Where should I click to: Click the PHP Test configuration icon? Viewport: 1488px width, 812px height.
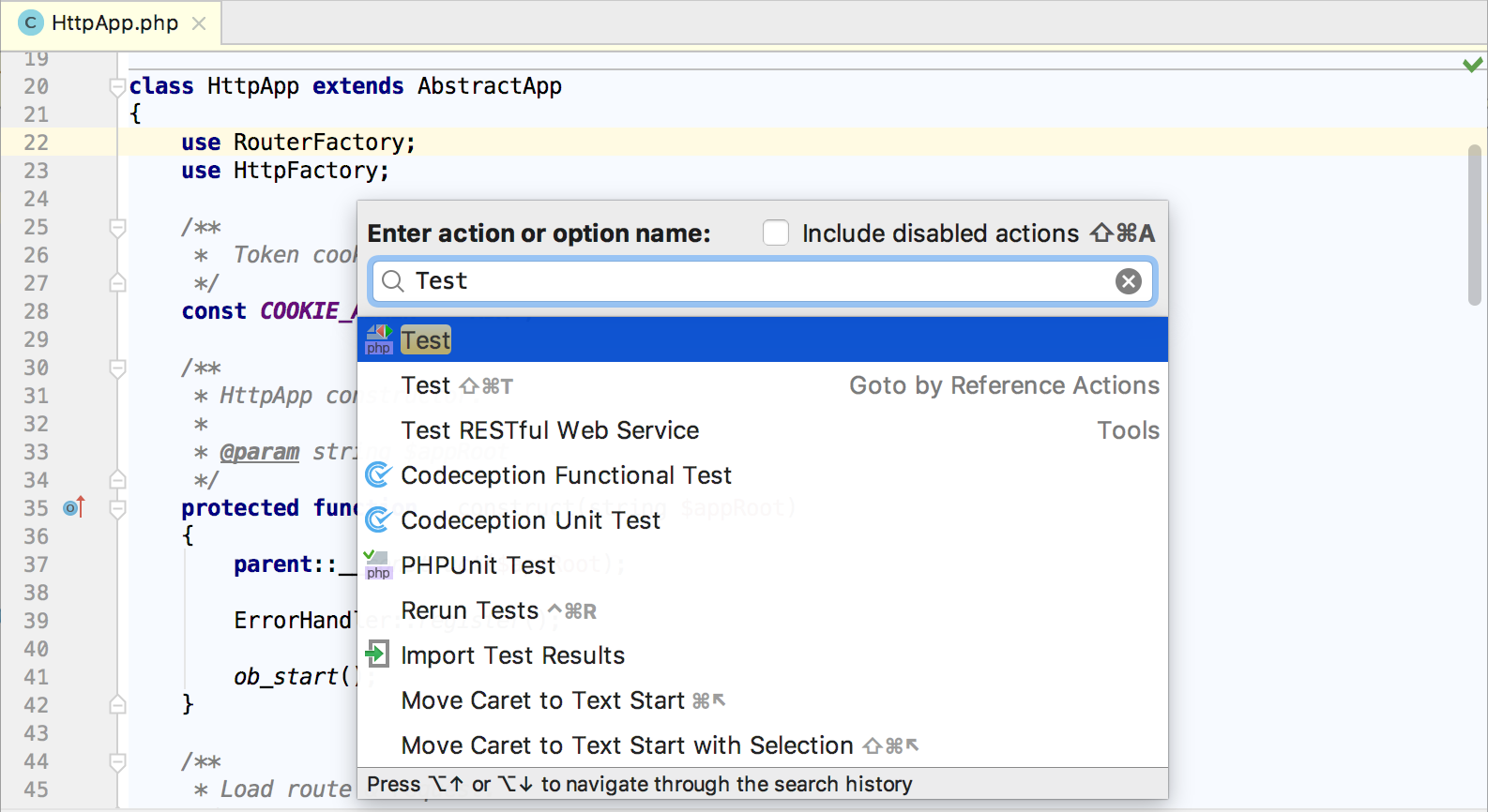379,339
